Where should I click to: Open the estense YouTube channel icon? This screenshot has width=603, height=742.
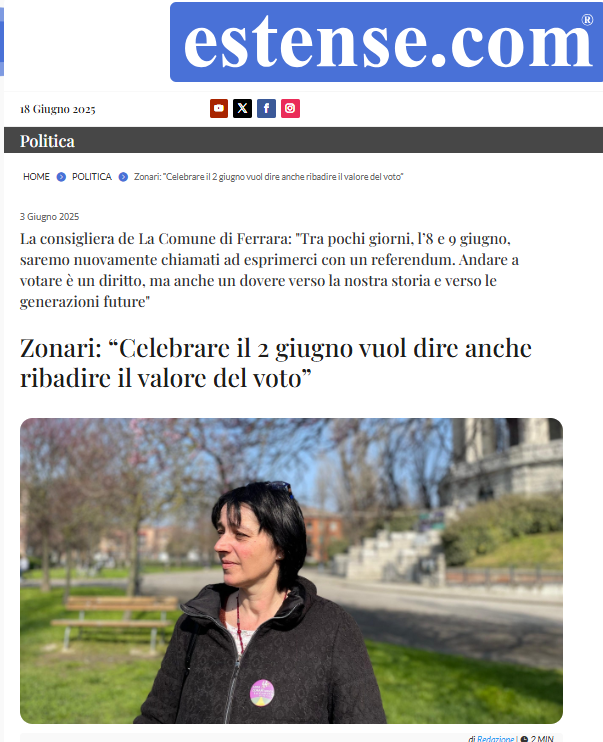(x=219, y=108)
